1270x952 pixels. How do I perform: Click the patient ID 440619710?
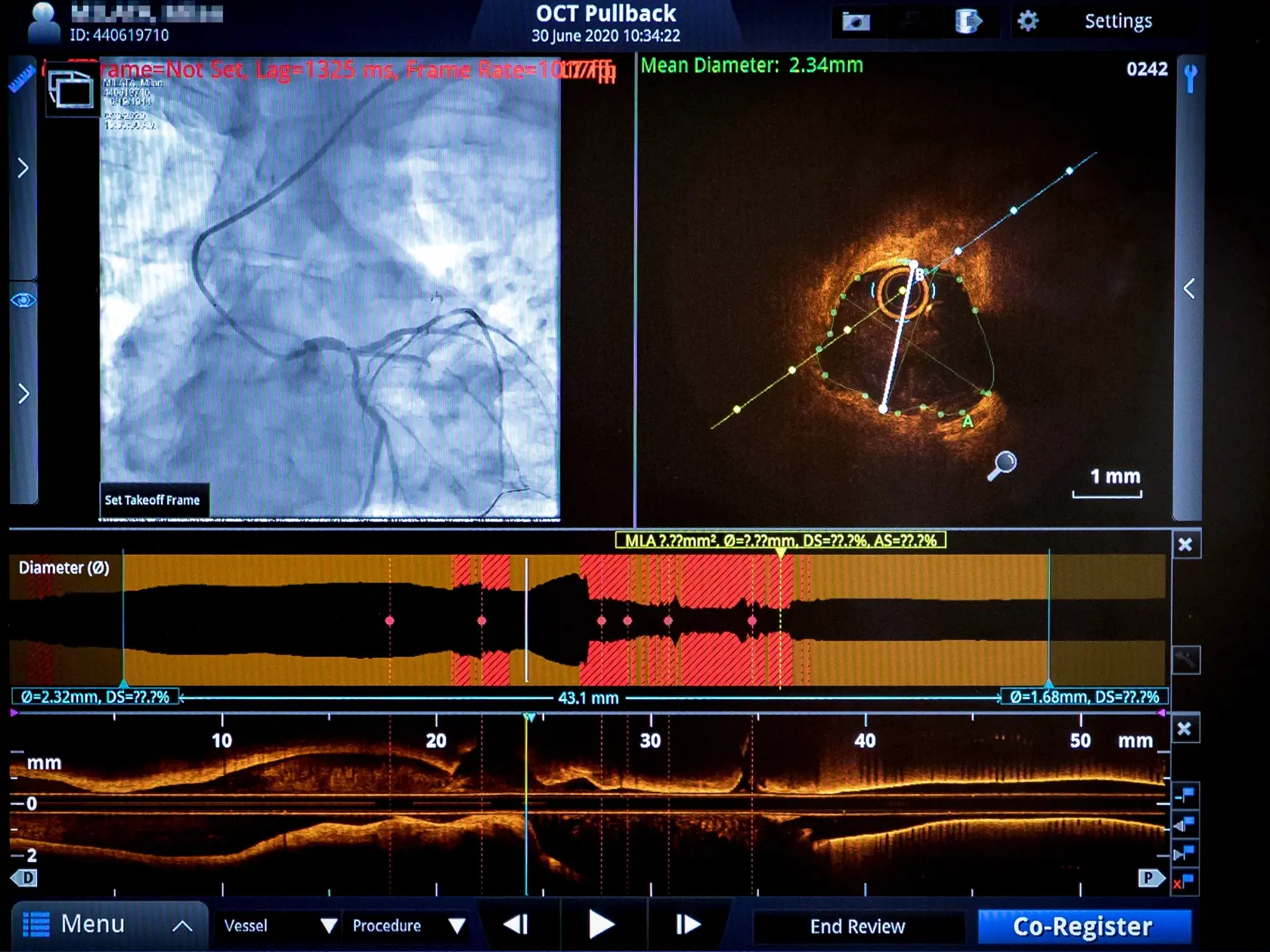119,36
